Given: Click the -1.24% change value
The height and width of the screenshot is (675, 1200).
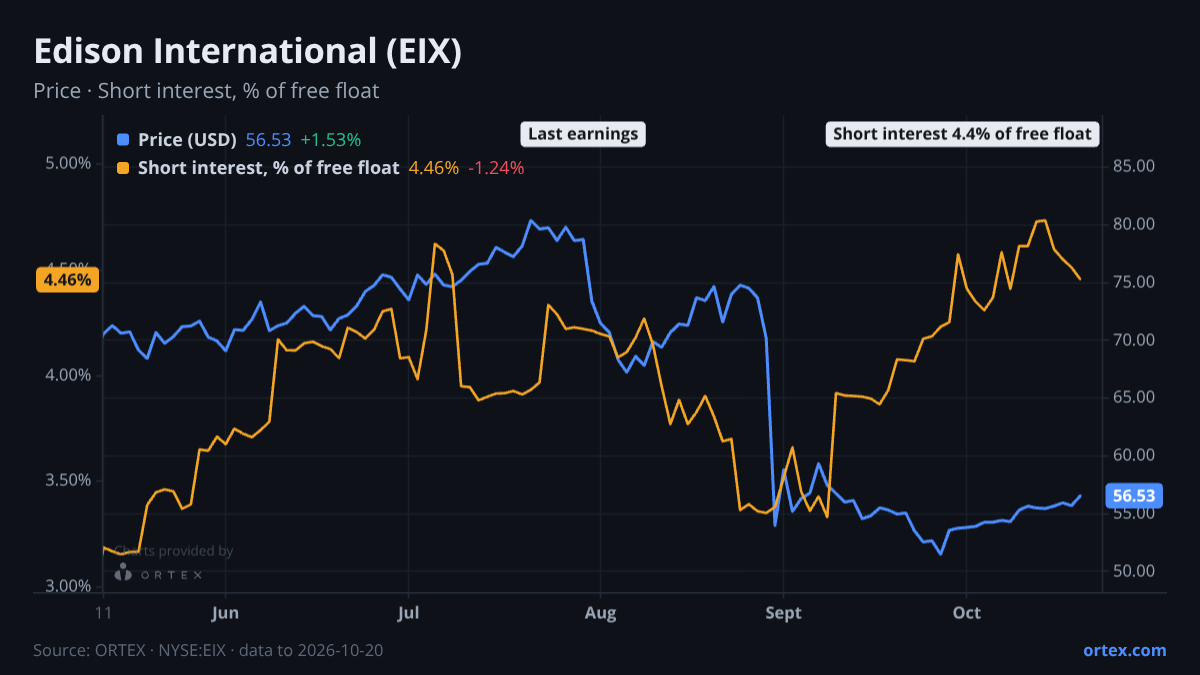Looking at the screenshot, I should pyautogui.click(x=496, y=168).
